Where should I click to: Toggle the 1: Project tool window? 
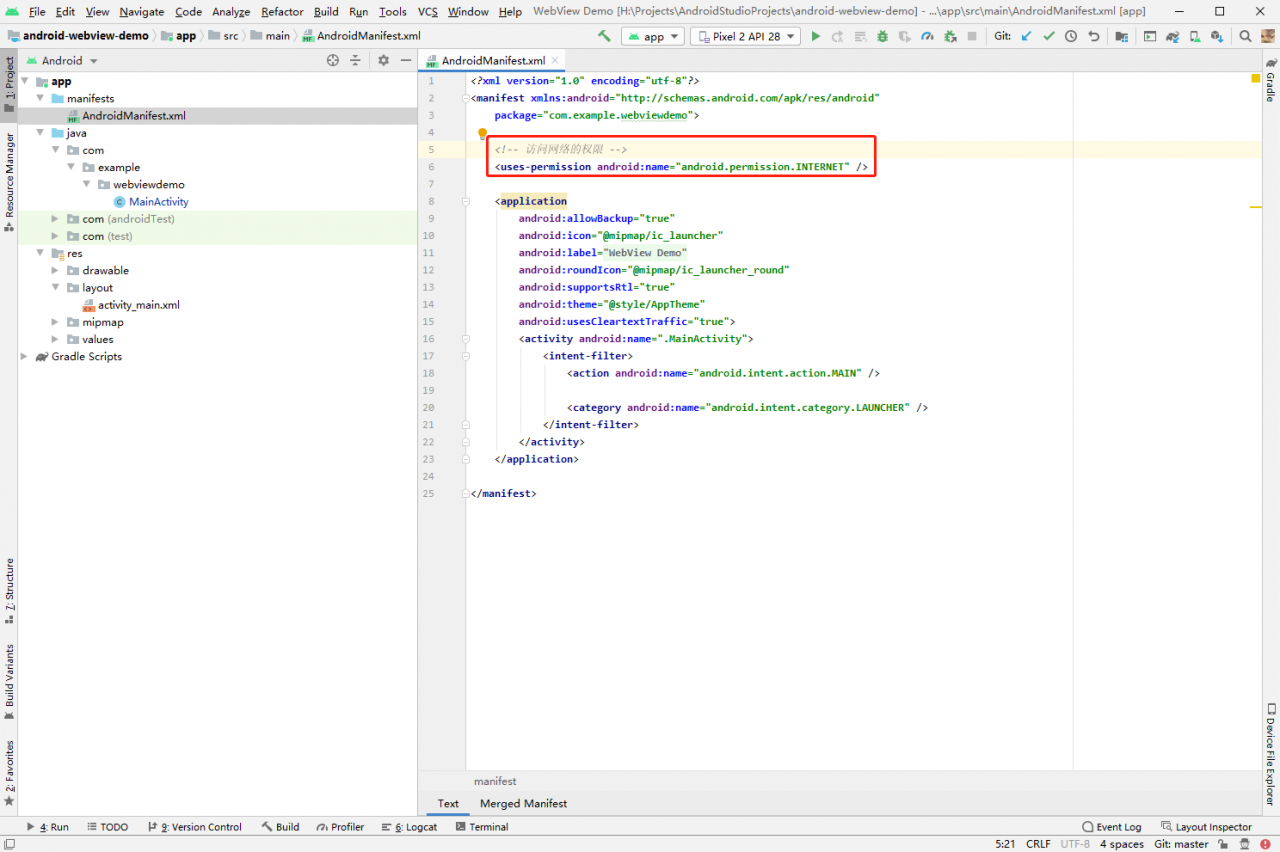tap(8, 85)
